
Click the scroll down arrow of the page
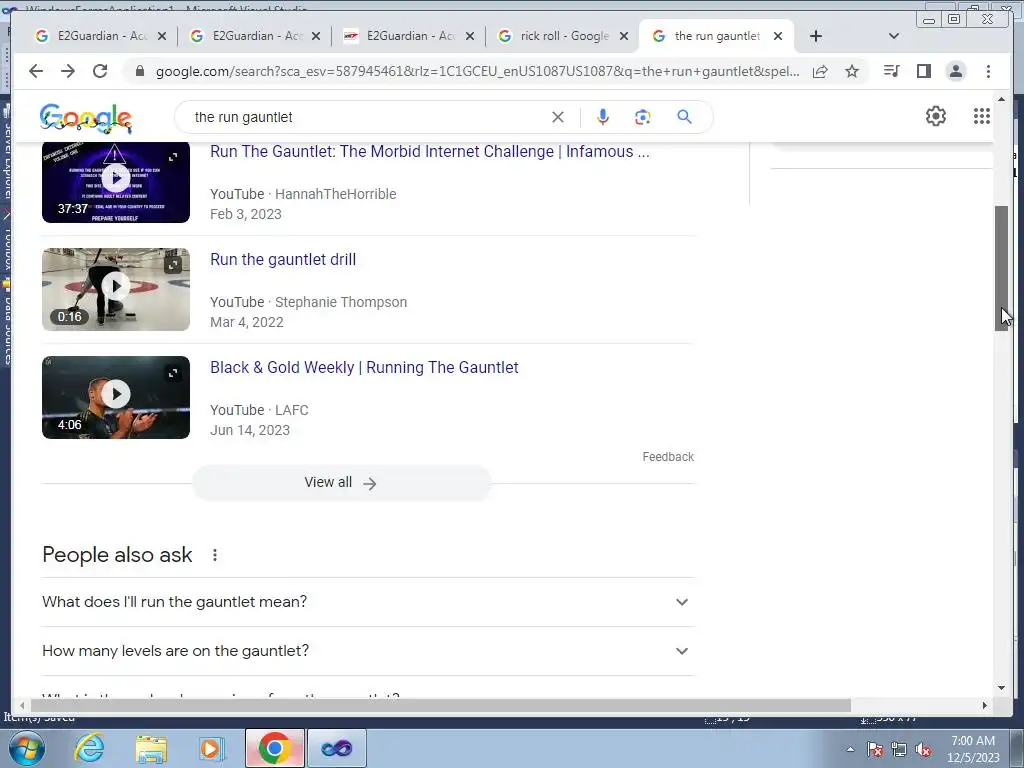click(x=1001, y=687)
